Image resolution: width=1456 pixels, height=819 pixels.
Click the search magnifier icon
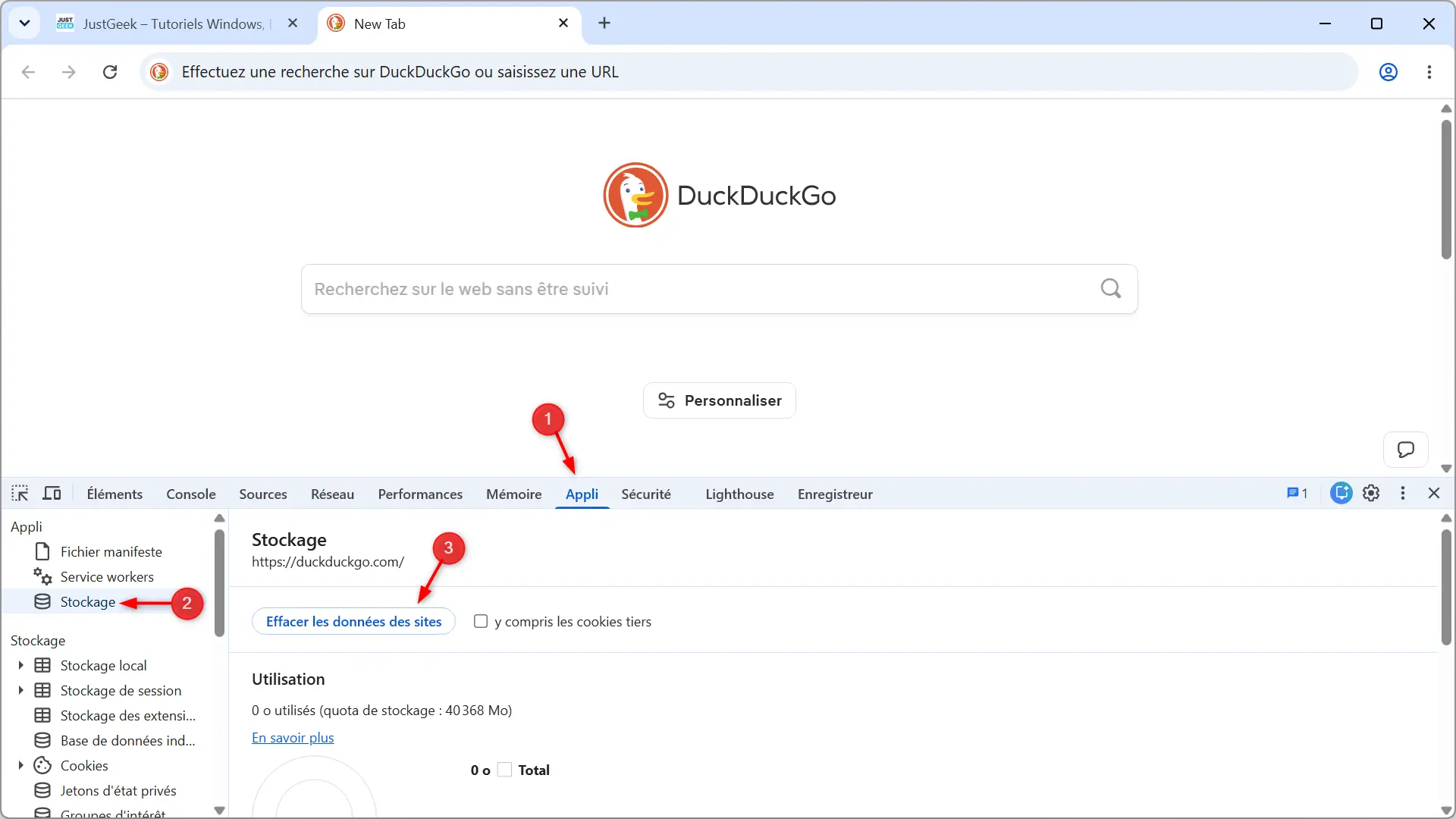[1111, 288]
